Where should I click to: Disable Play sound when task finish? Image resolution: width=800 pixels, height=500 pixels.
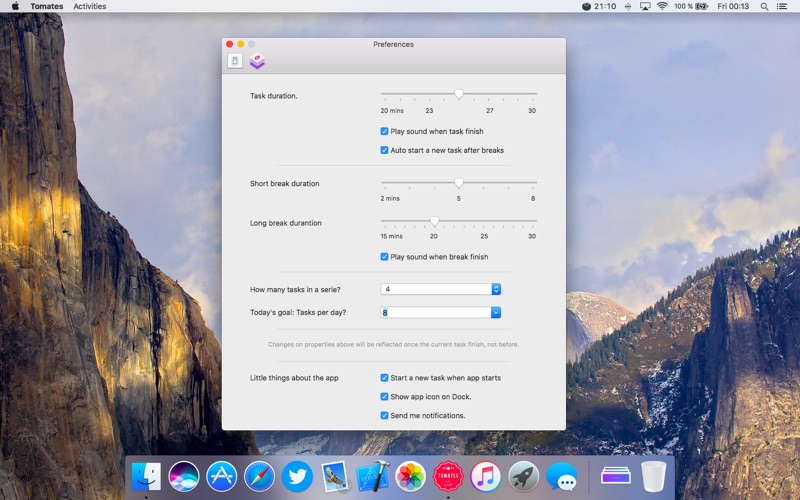pyautogui.click(x=385, y=131)
